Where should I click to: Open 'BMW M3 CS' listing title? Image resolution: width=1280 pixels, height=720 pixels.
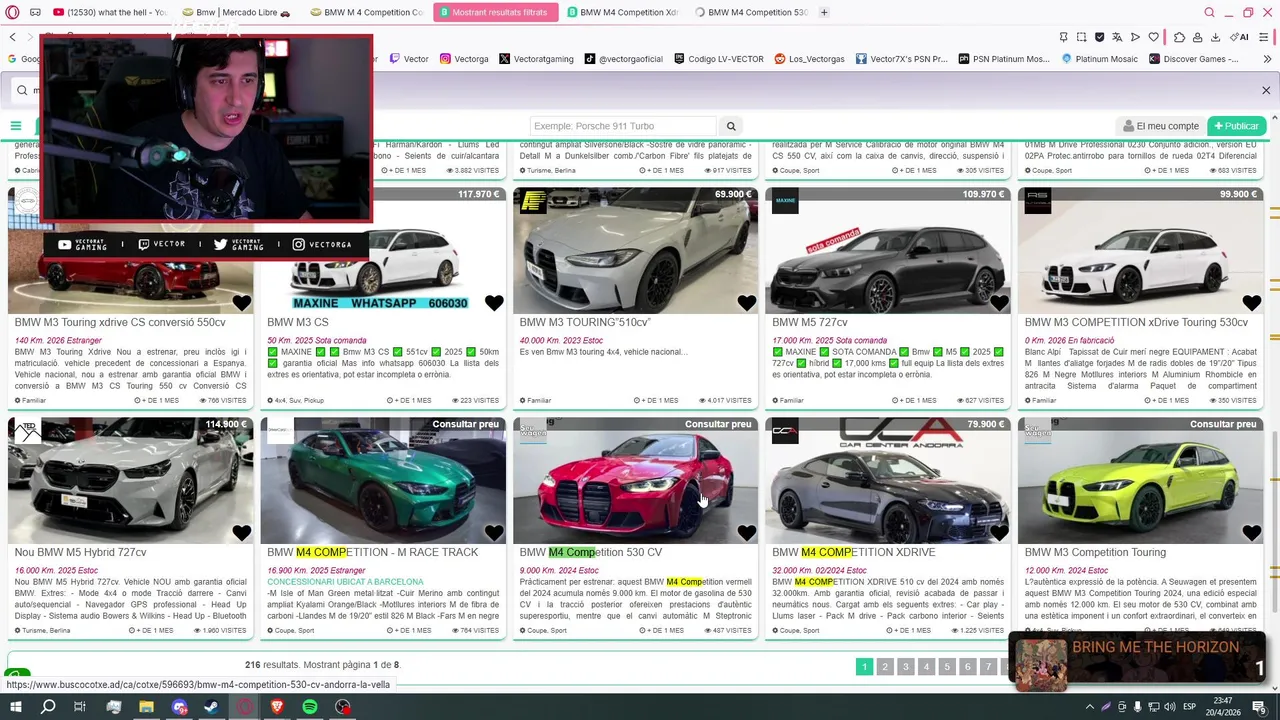[297, 322]
